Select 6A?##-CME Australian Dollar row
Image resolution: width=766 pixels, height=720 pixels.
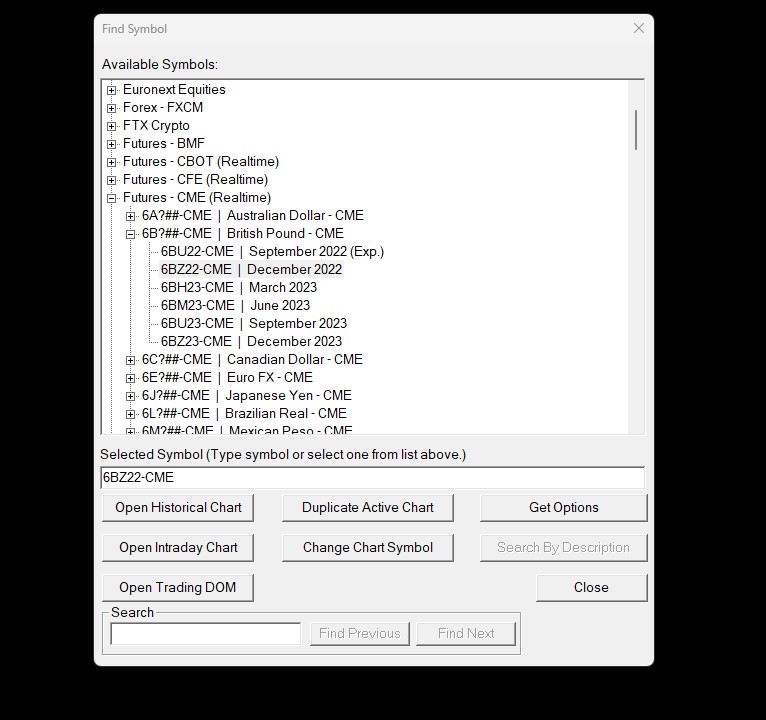click(253, 216)
